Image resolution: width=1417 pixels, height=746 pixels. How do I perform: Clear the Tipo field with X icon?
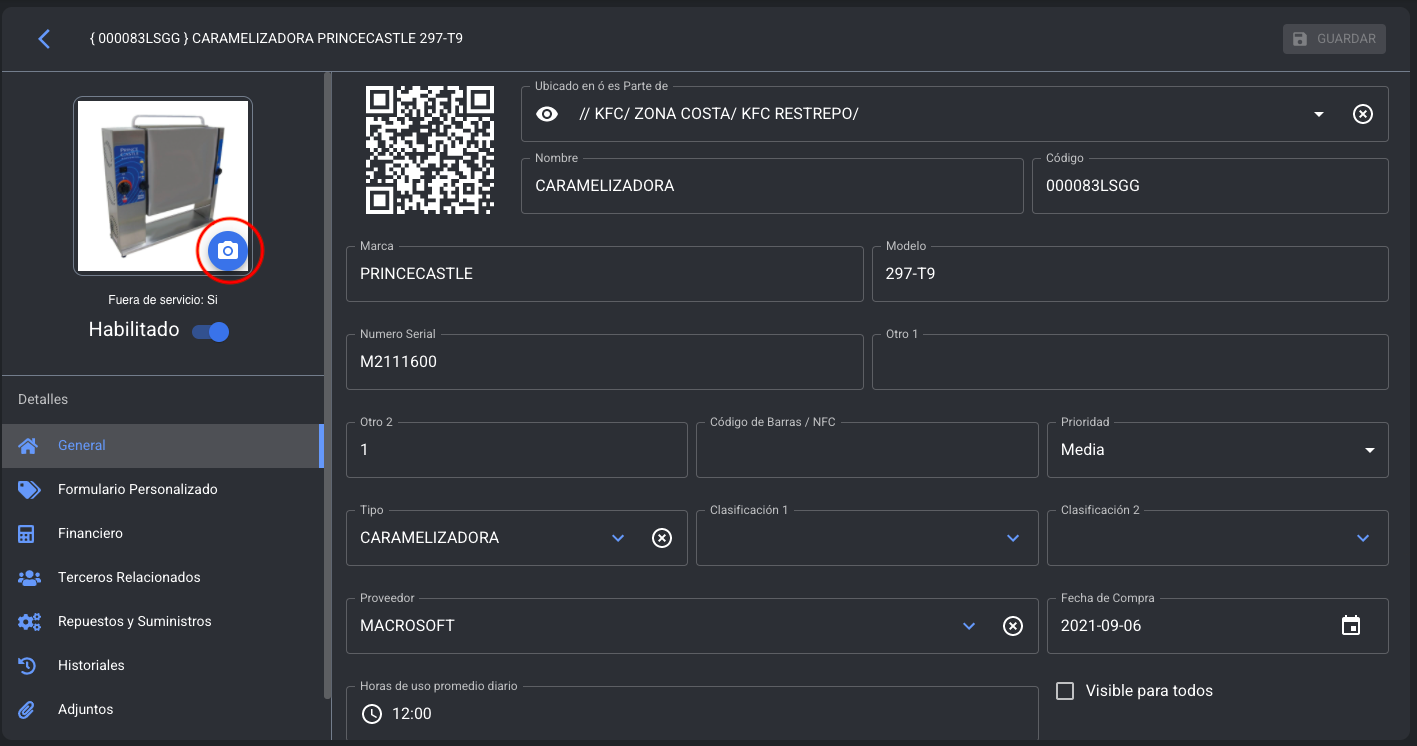[x=661, y=538]
